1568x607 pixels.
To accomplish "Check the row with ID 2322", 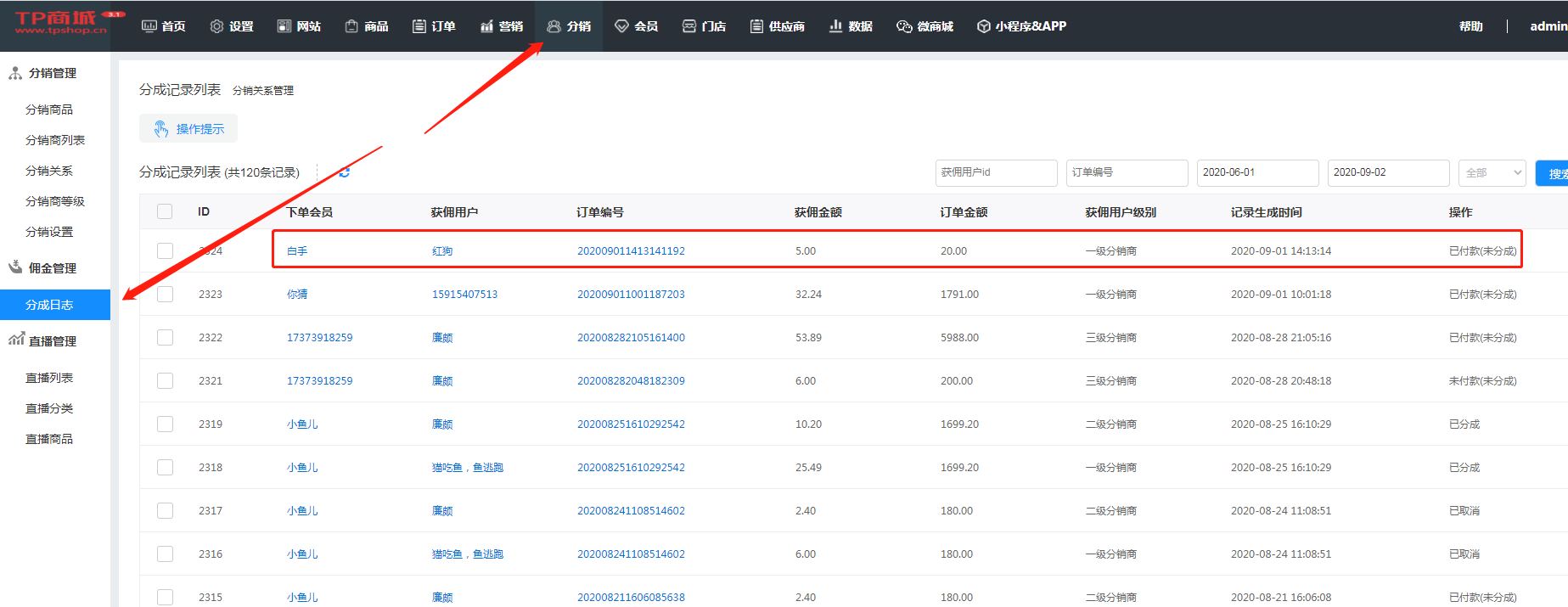I will 165,337.
